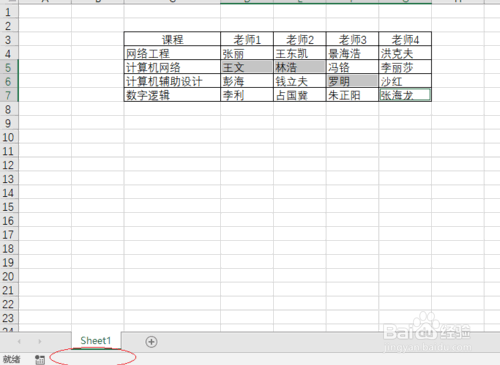This screenshot has height=365, width=500.
Task: Select the cell 计算机网络
Action: pyautogui.click(x=172, y=67)
